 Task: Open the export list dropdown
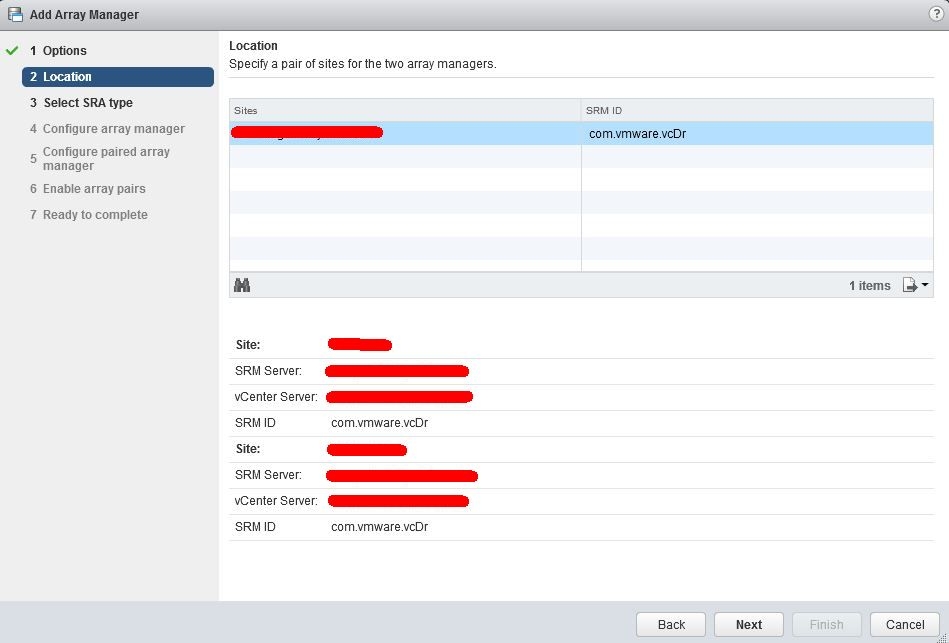point(915,285)
